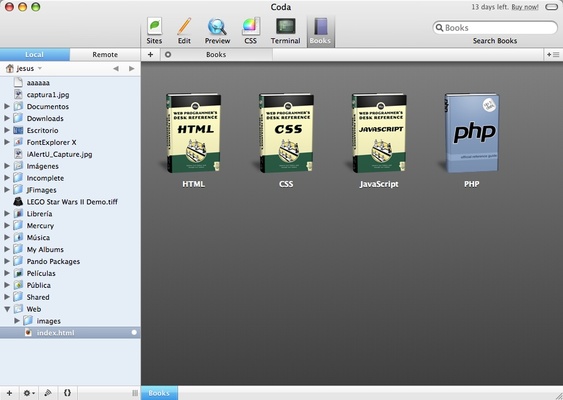
Task: Launch the Terminal toolbar icon
Action: tap(285, 31)
